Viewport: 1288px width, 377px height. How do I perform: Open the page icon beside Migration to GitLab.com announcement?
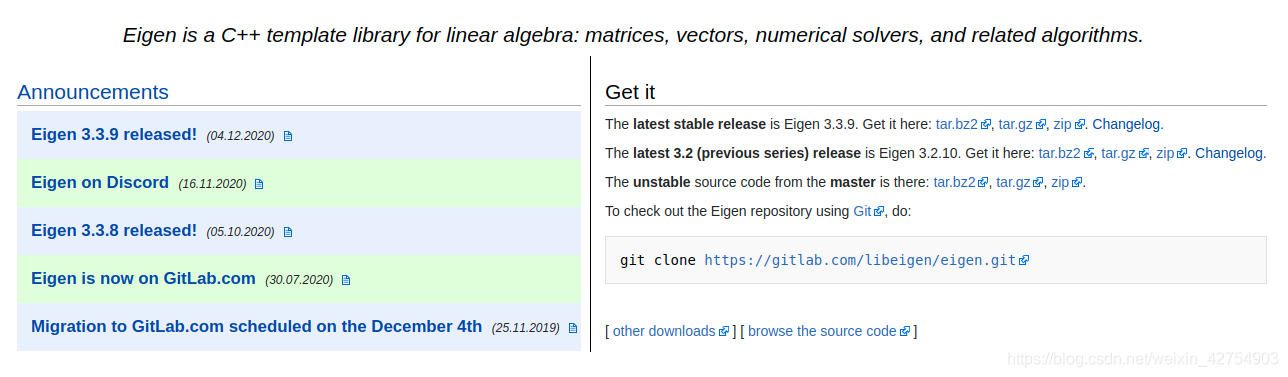[573, 328]
